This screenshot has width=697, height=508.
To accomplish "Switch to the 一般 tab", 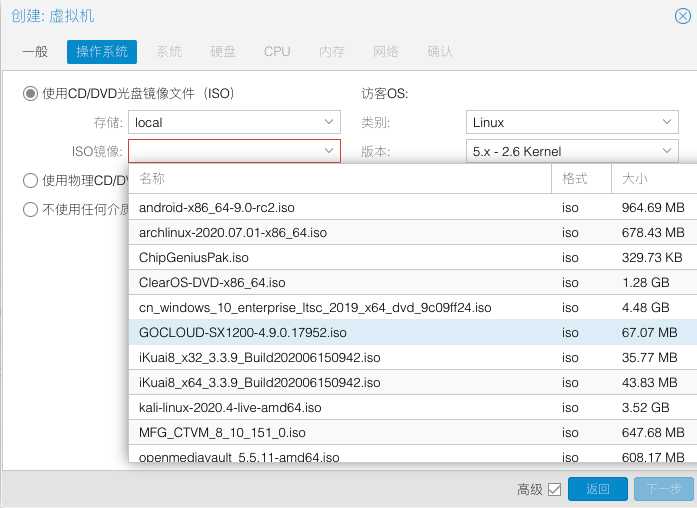I will (35, 51).
